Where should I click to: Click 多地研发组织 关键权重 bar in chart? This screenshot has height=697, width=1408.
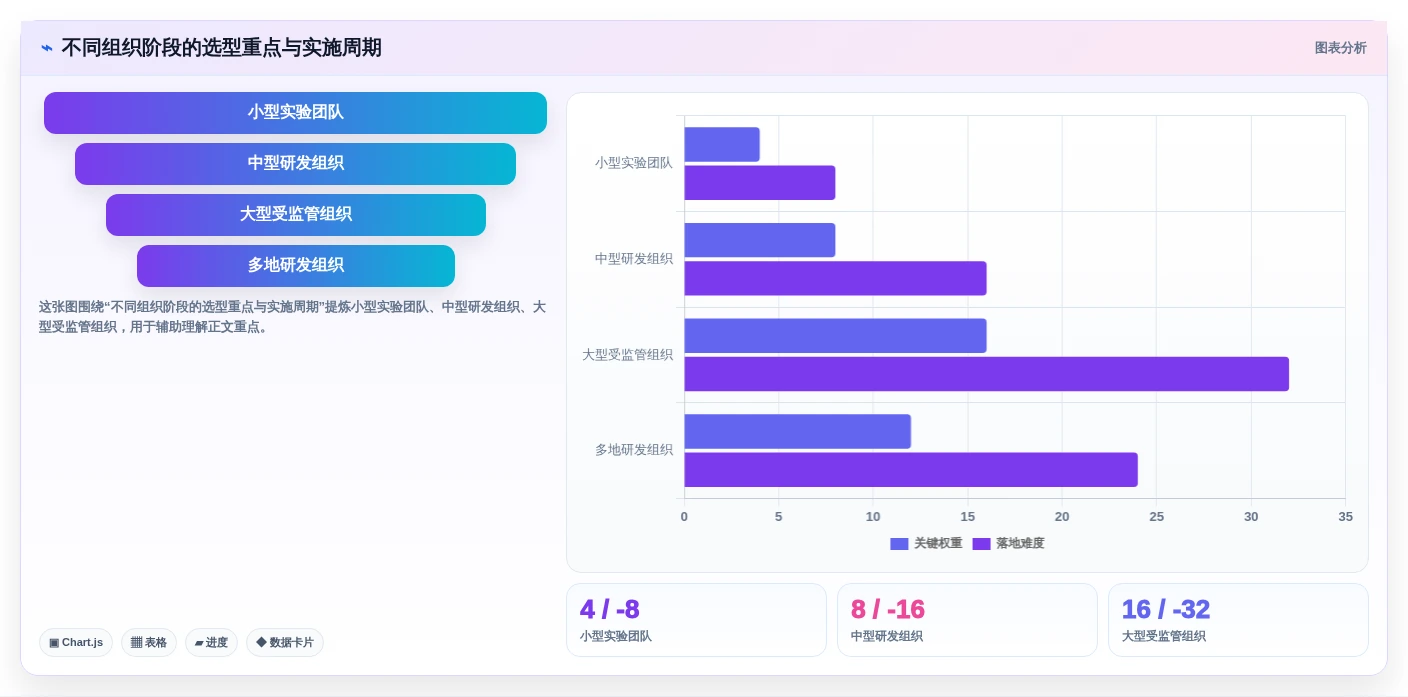797,431
